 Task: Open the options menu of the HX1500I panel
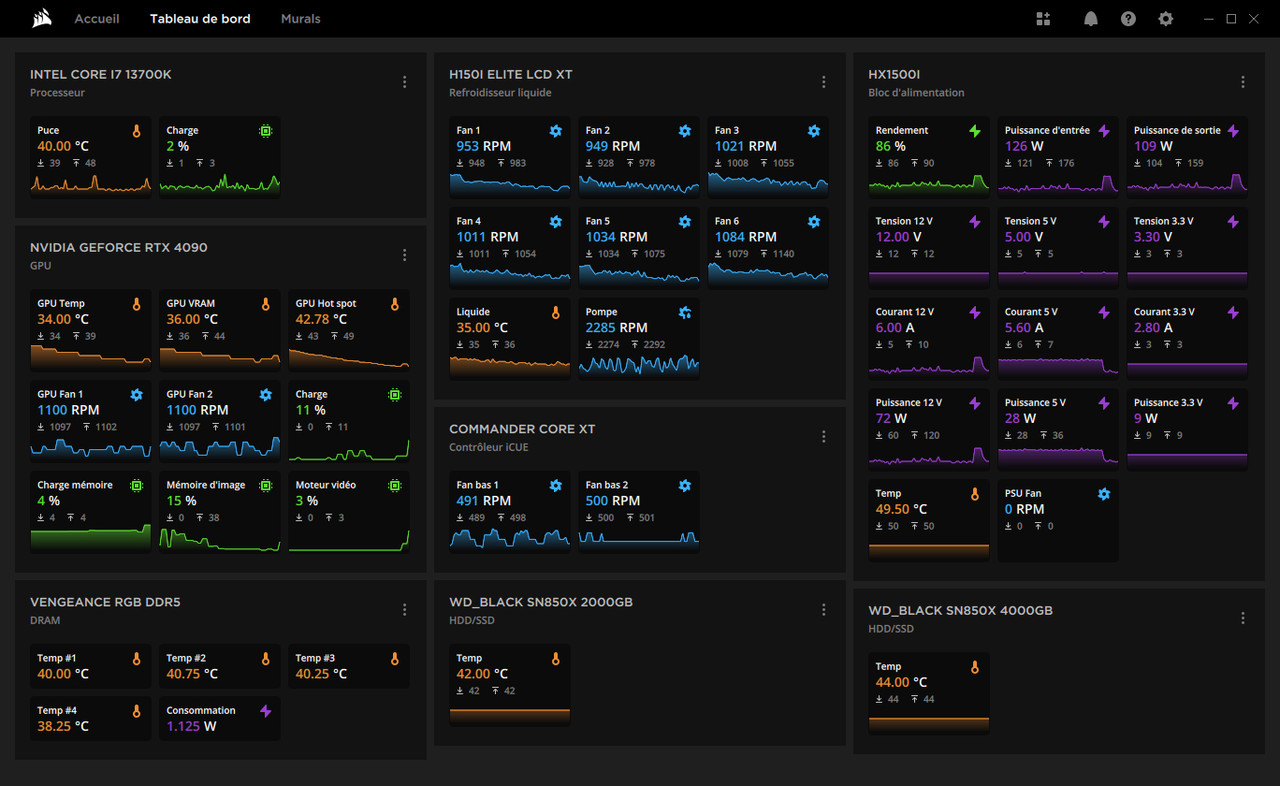point(1242,82)
